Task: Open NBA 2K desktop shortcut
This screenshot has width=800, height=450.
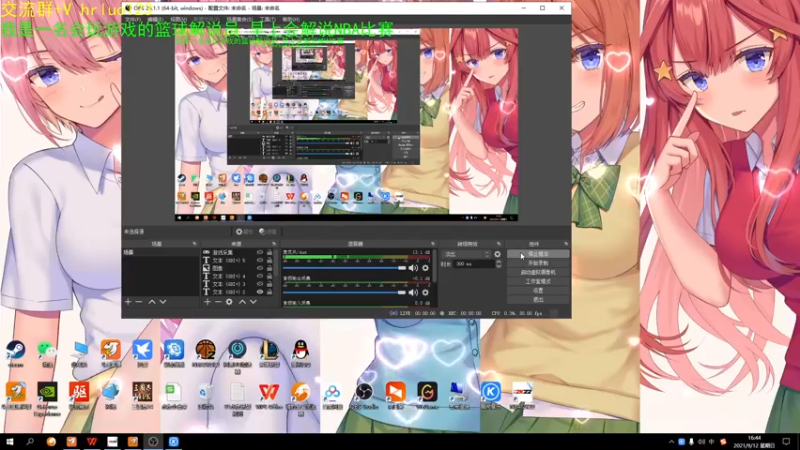Action: coord(205,354)
